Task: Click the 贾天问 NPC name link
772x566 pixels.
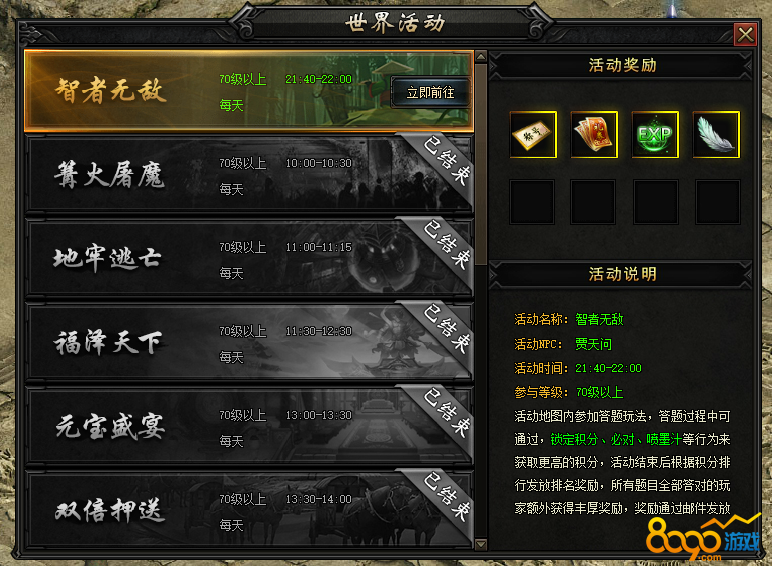Action: coord(593,344)
